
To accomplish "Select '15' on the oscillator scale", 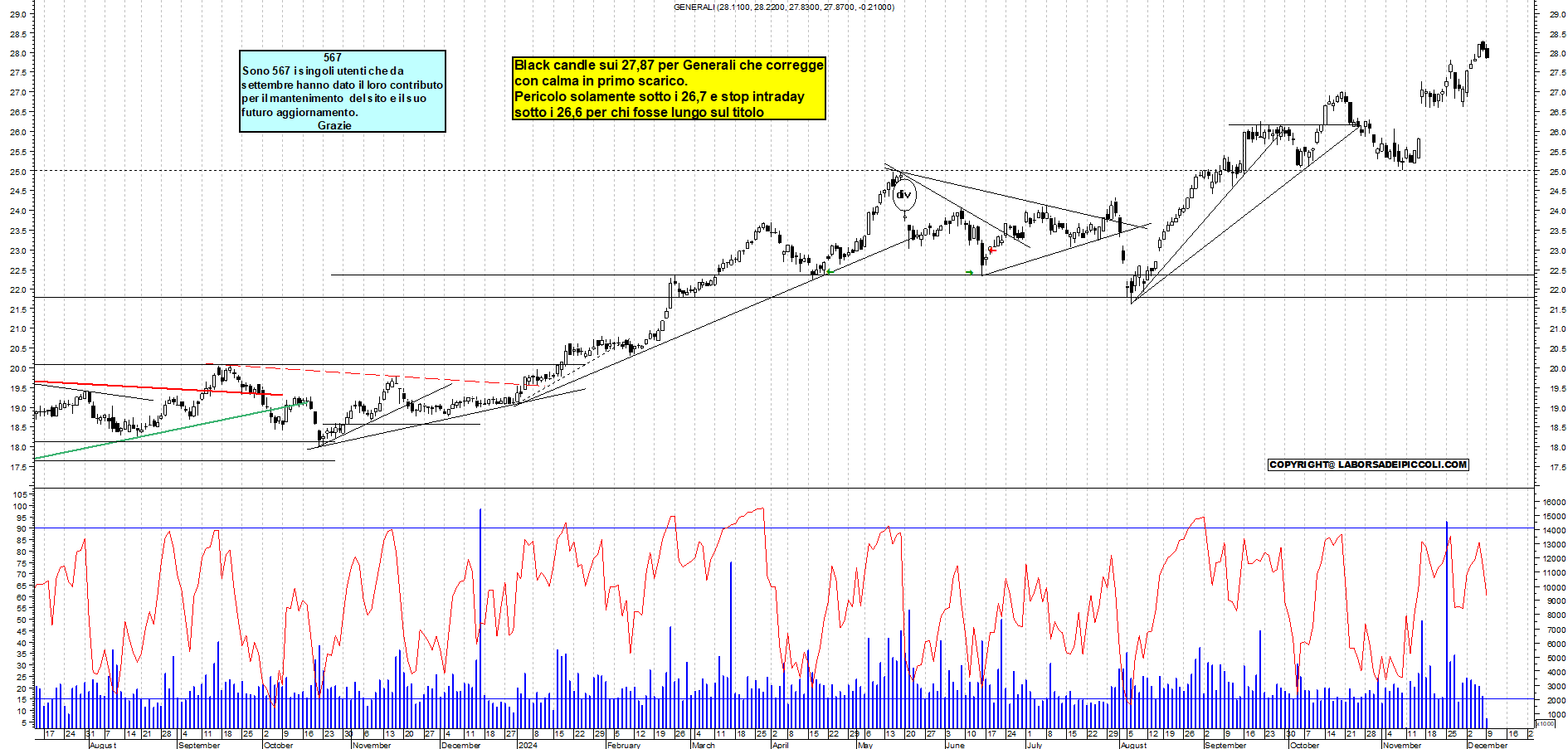I will click(x=22, y=699).
